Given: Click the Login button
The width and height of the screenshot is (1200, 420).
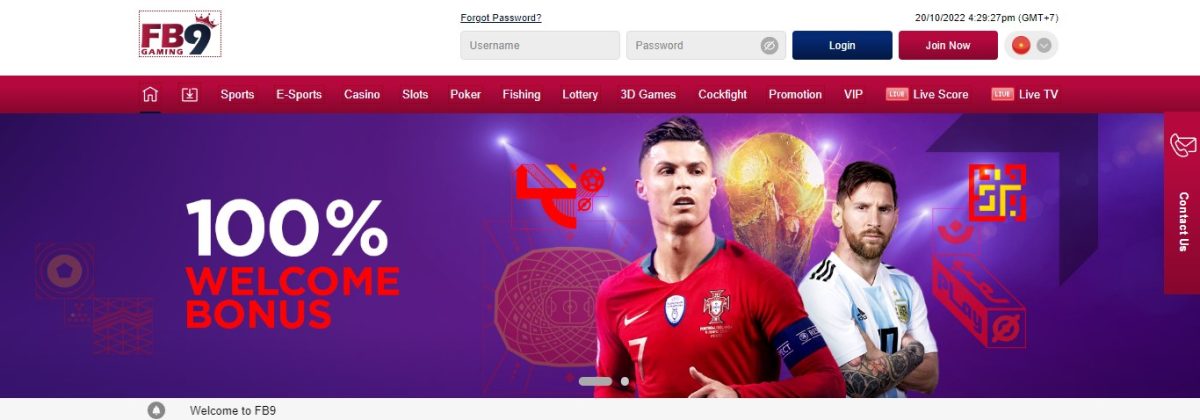Looking at the screenshot, I should [842, 45].
